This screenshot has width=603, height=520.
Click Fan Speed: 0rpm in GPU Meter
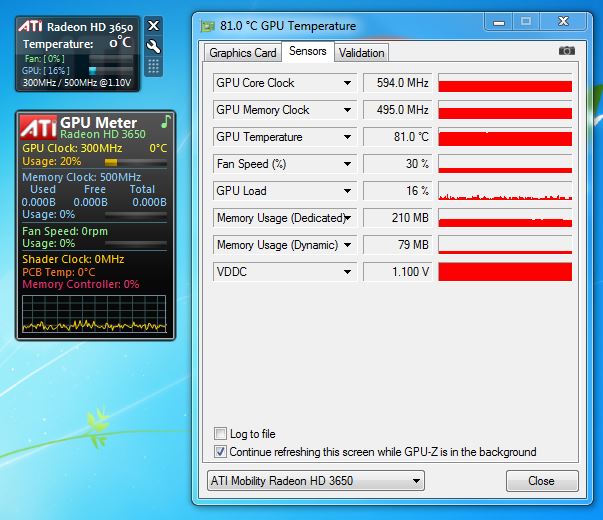[65, 231]
